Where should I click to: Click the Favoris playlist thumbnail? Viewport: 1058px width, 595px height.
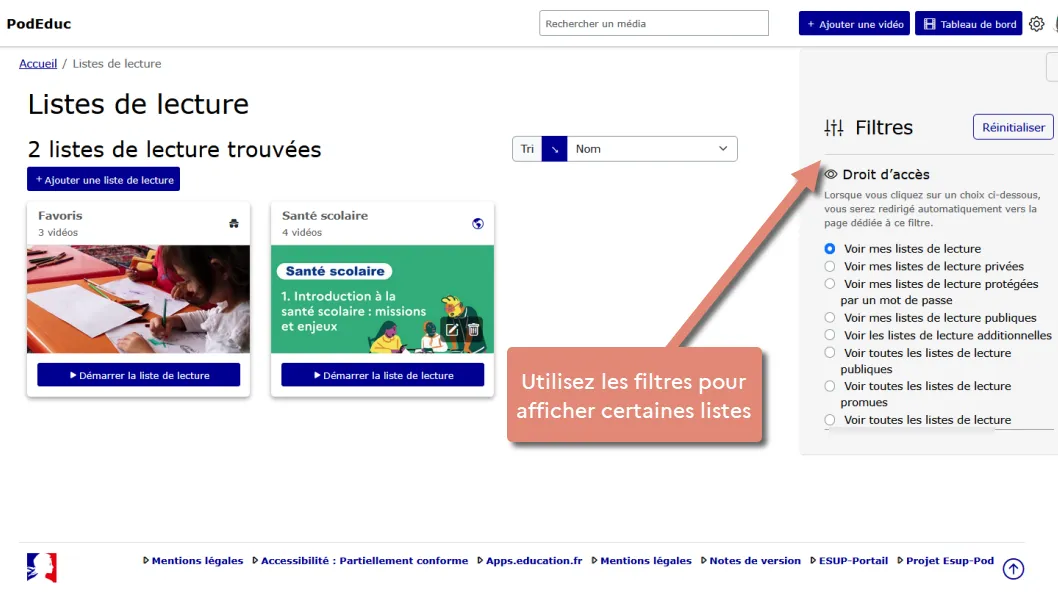click(x=138, y=299)
